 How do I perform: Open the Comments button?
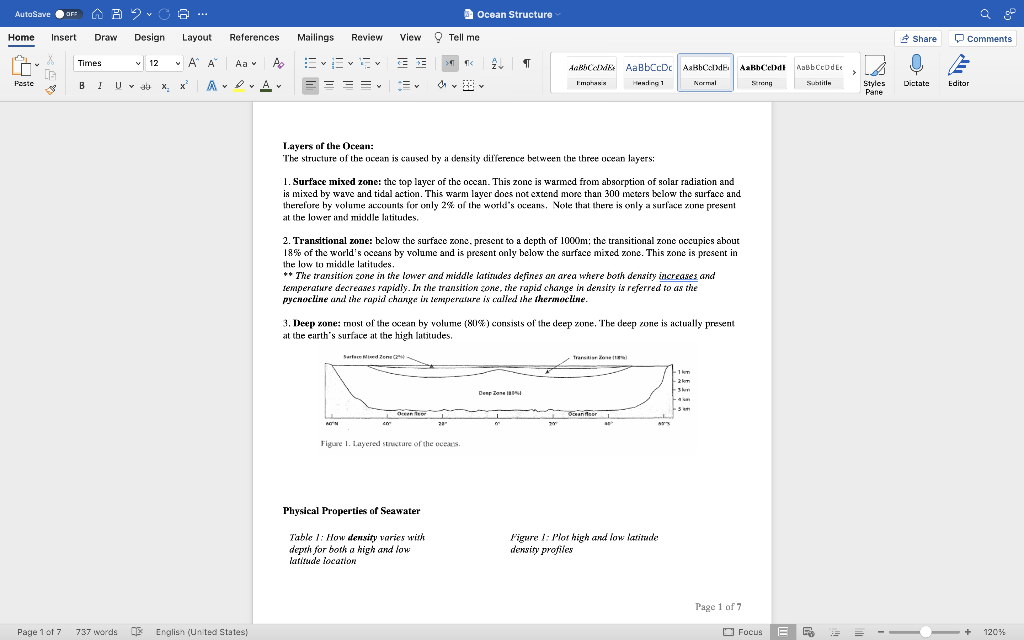(982, 39)
